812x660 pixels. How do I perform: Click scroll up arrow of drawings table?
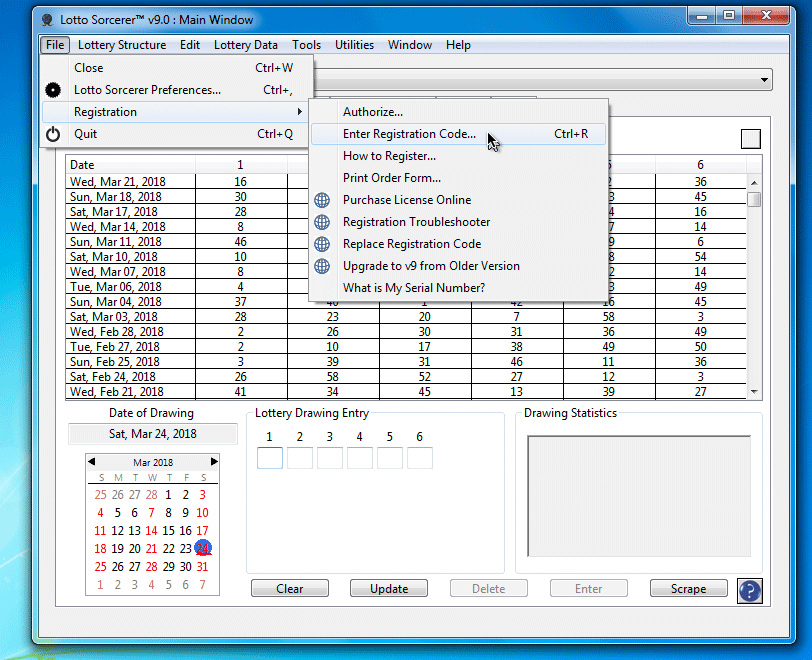[754, 183]
